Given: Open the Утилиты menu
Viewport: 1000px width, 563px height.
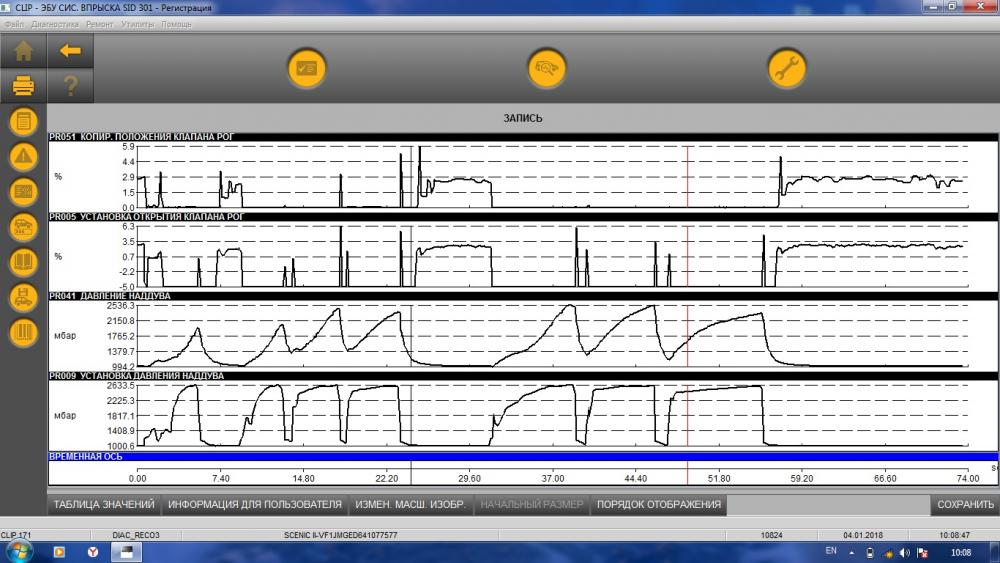Looking at the screenshot, I should [x=138, y=24].
